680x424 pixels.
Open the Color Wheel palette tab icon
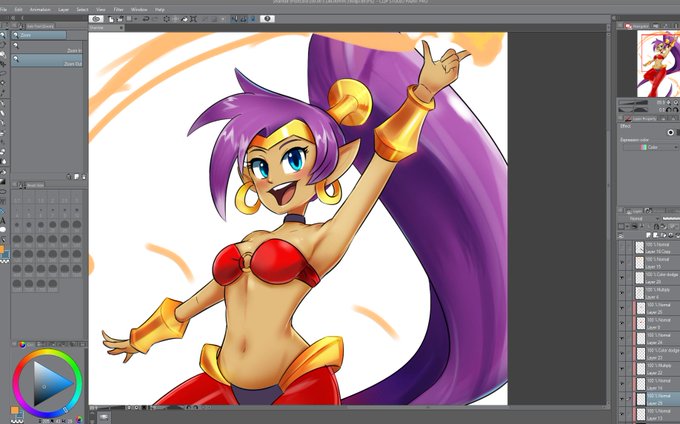22,345
